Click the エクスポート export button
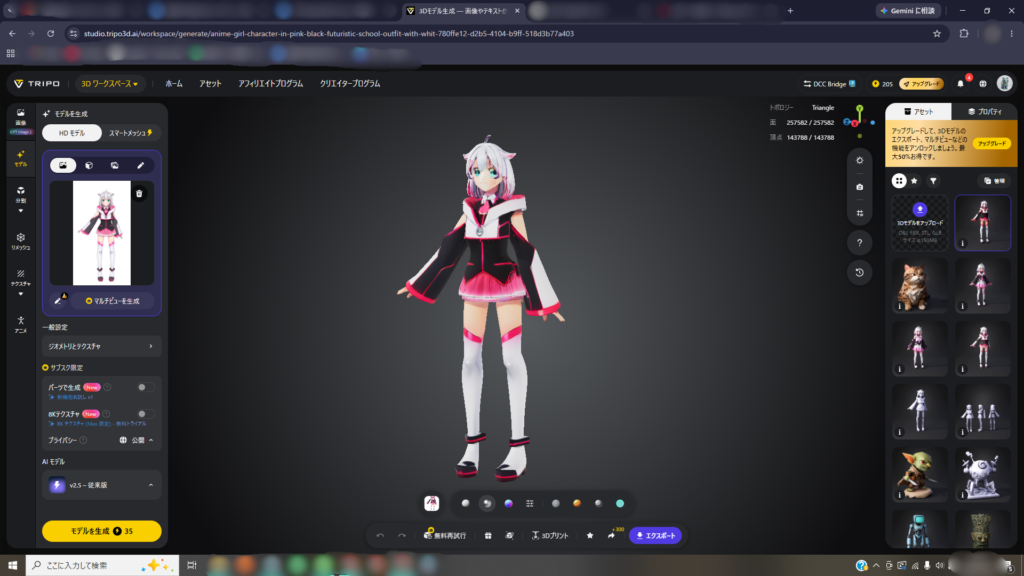The width and height of the screenshot is (1024, 576). click(x=656, y=536)
